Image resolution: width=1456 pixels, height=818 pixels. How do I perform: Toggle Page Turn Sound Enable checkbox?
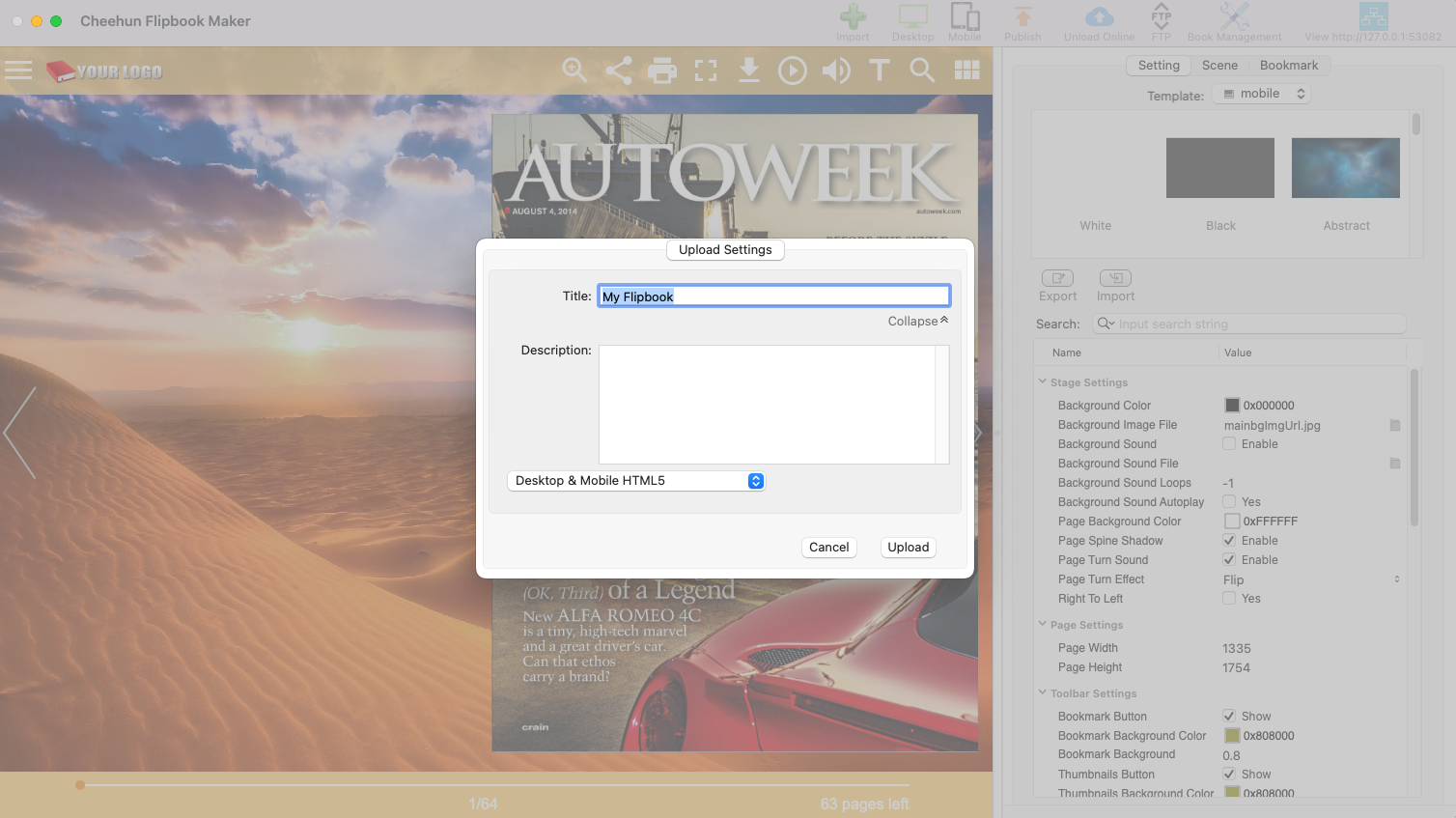[x=1229, y=559]
